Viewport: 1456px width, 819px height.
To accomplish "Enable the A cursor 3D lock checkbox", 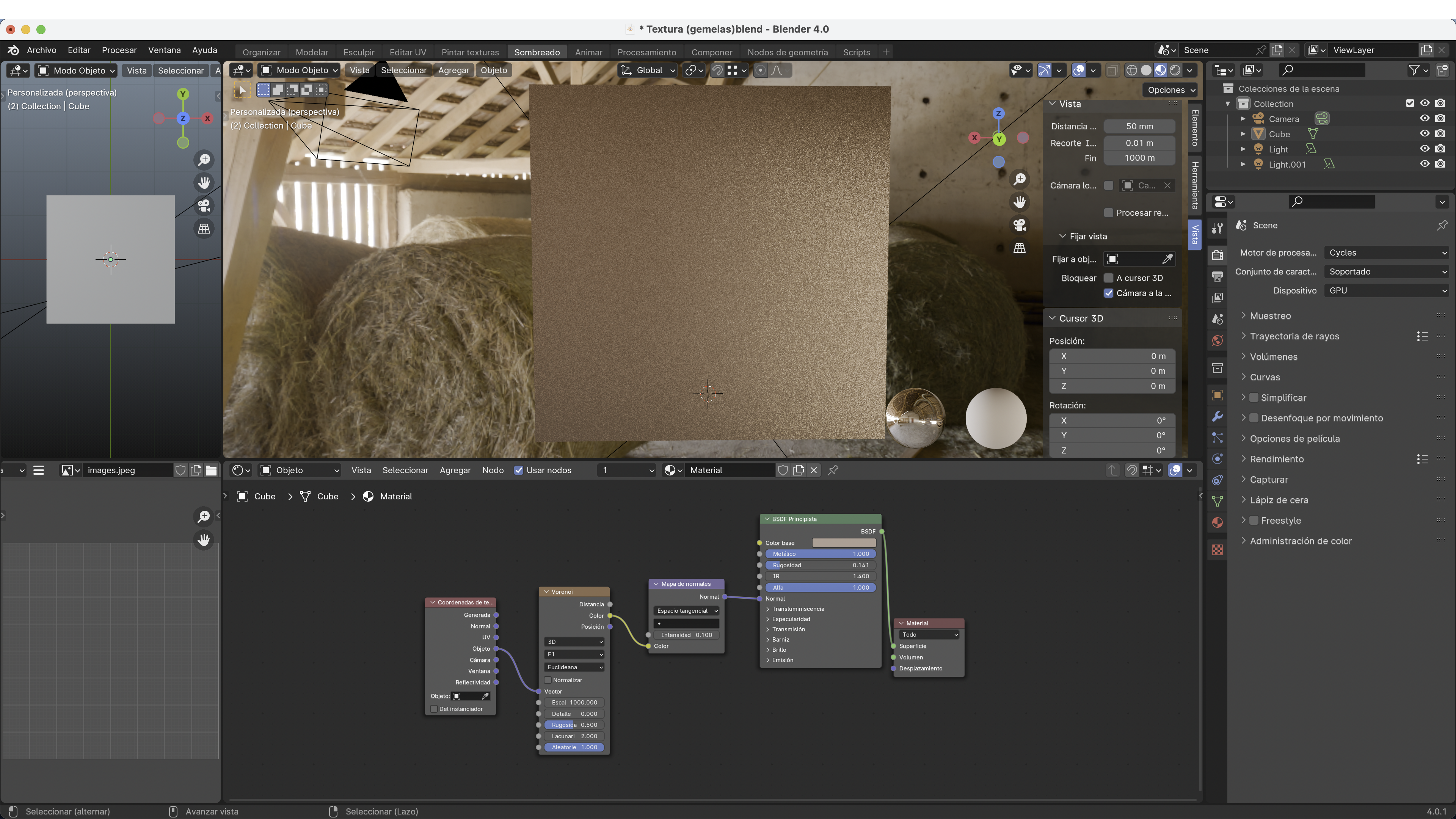I will click(1108, 278).
